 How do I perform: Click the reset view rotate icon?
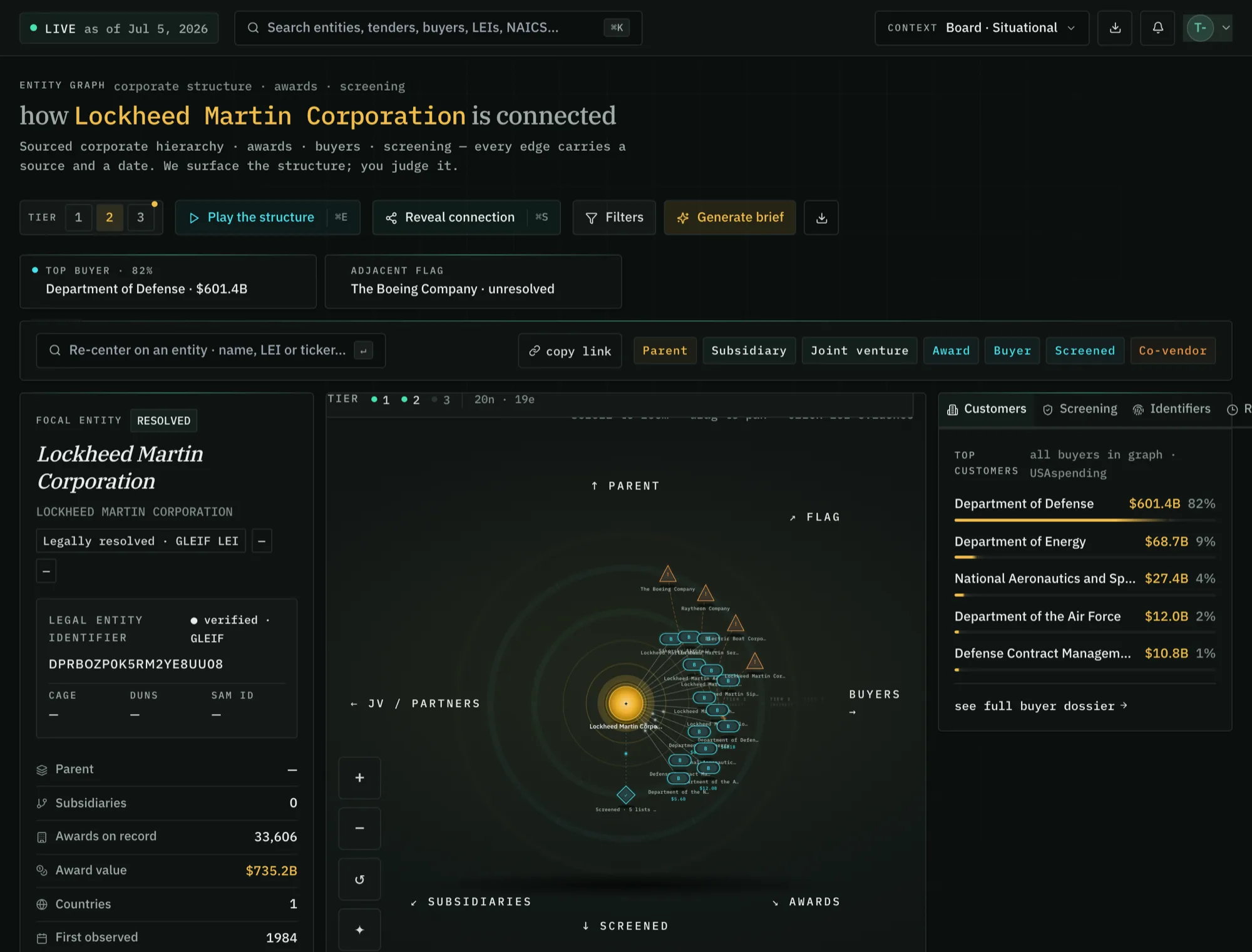pyautogui.click(x=359, y=879)
